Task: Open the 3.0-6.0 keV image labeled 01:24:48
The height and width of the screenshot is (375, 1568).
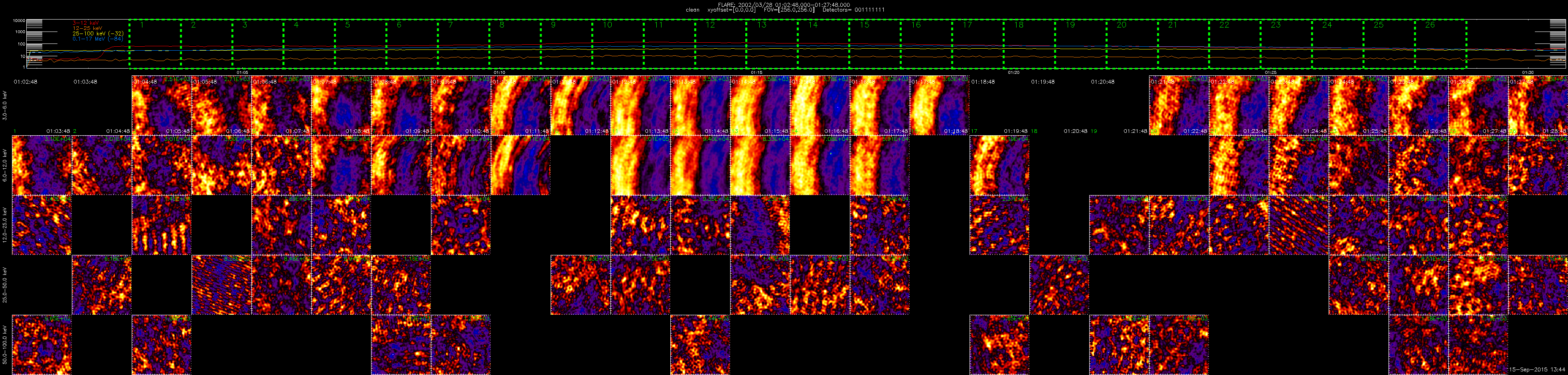Action: coord(1359,106)
